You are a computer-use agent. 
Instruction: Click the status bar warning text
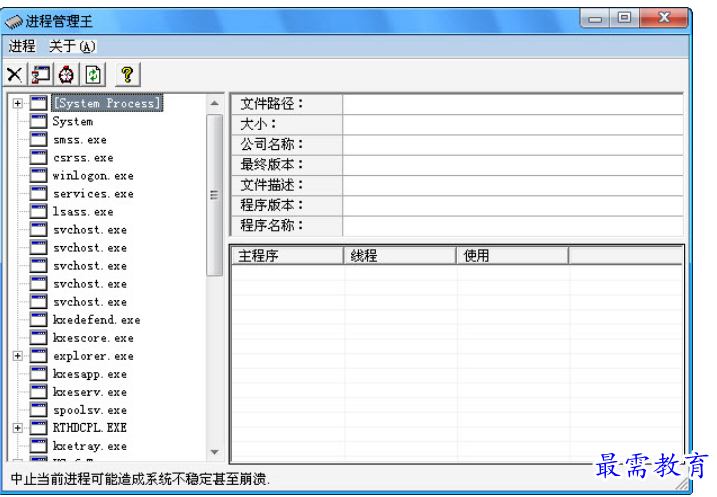[140, 479]
